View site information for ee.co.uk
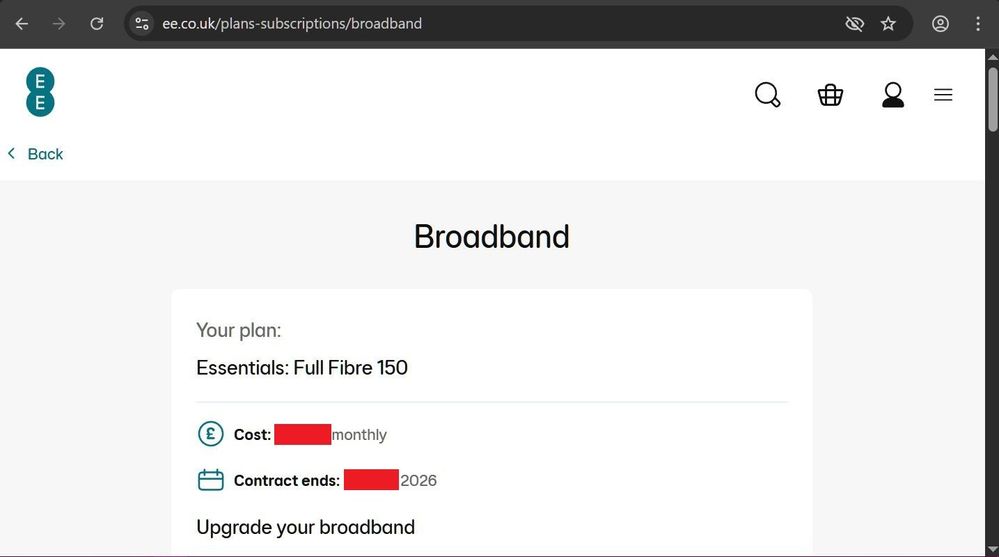The image size is (999, 557). [x=142, y=24]
